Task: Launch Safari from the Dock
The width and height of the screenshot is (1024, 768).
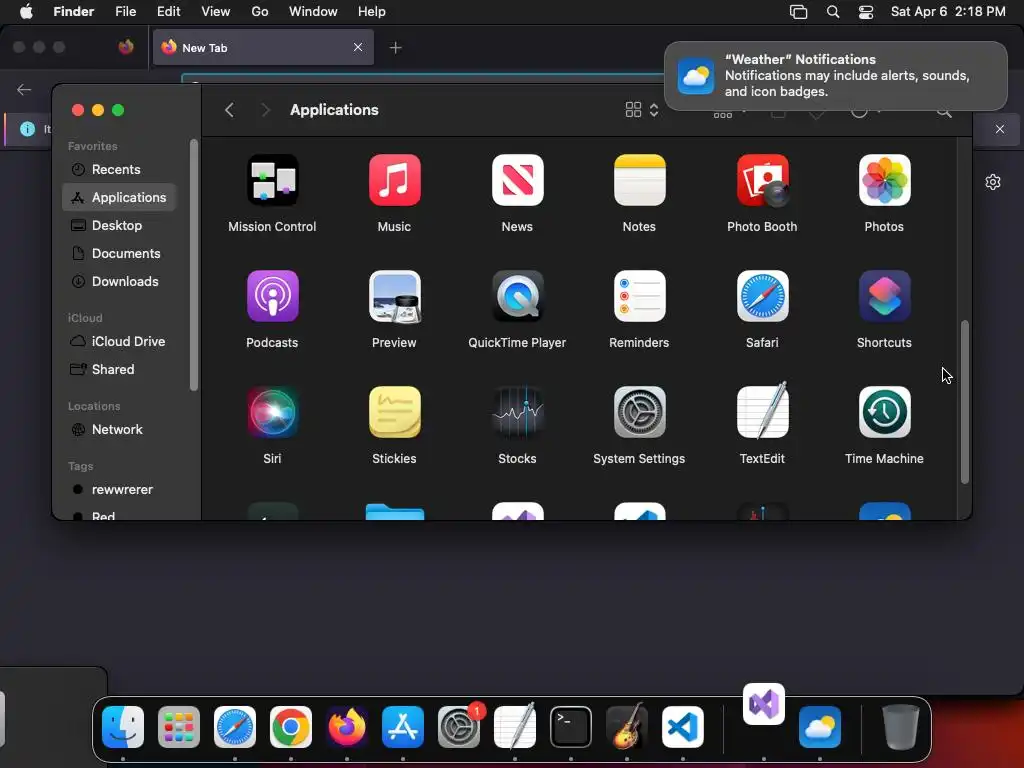Action: pos(235,727)
